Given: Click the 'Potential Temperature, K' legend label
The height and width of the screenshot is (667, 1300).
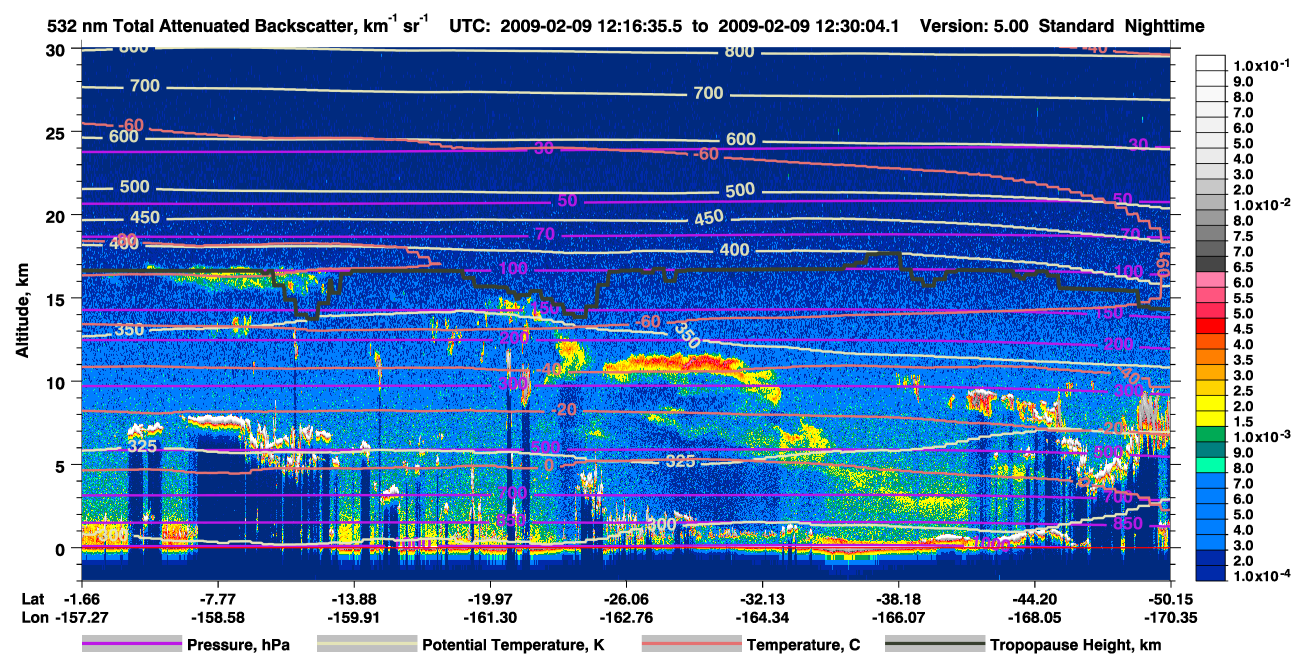Looking at the screenshot, I should [x=514, y=645].
